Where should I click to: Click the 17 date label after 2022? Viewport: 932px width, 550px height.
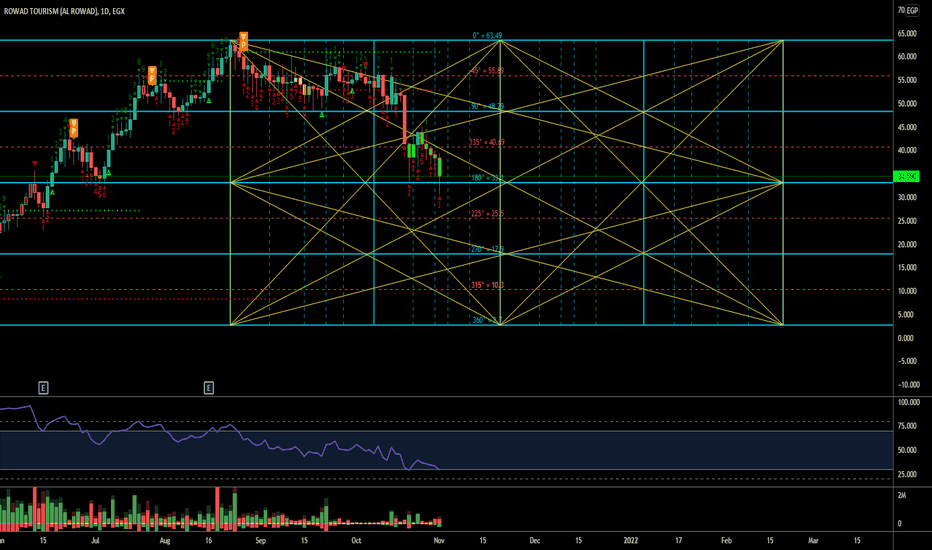[678, 540]
